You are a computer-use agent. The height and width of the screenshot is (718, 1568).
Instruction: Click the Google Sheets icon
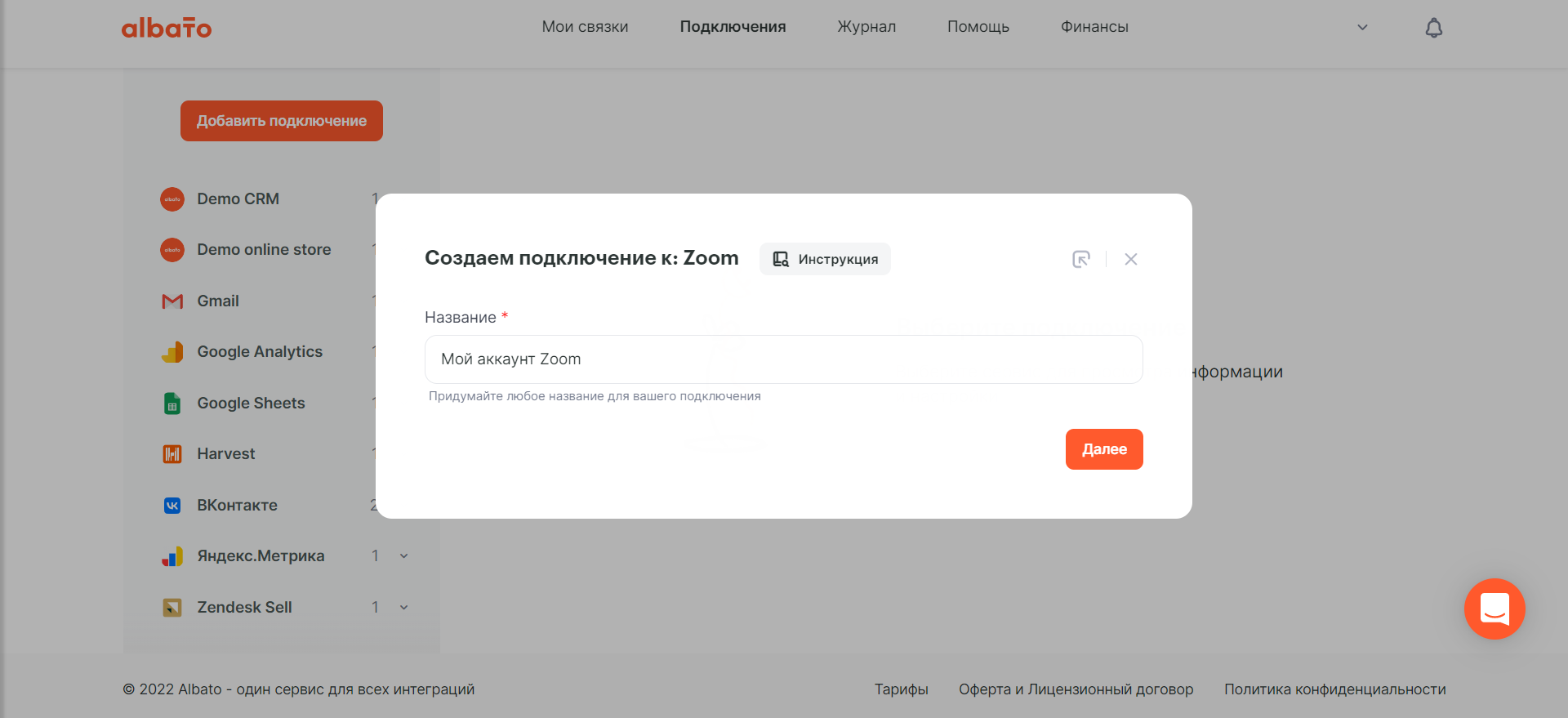pos(172,404)
